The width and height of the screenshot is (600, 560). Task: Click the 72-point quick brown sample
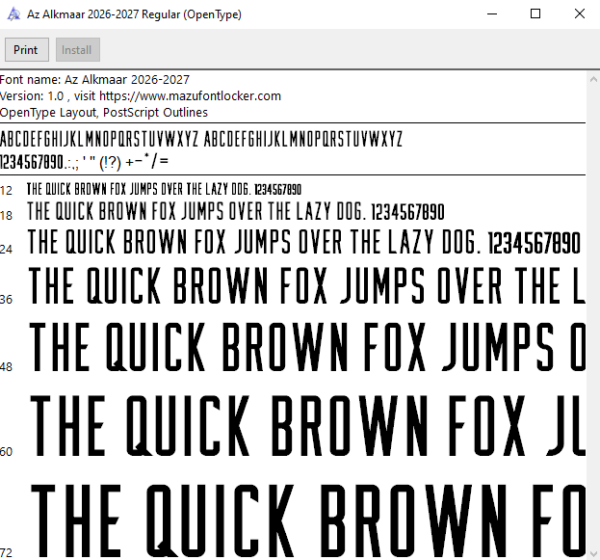[308, 521]
